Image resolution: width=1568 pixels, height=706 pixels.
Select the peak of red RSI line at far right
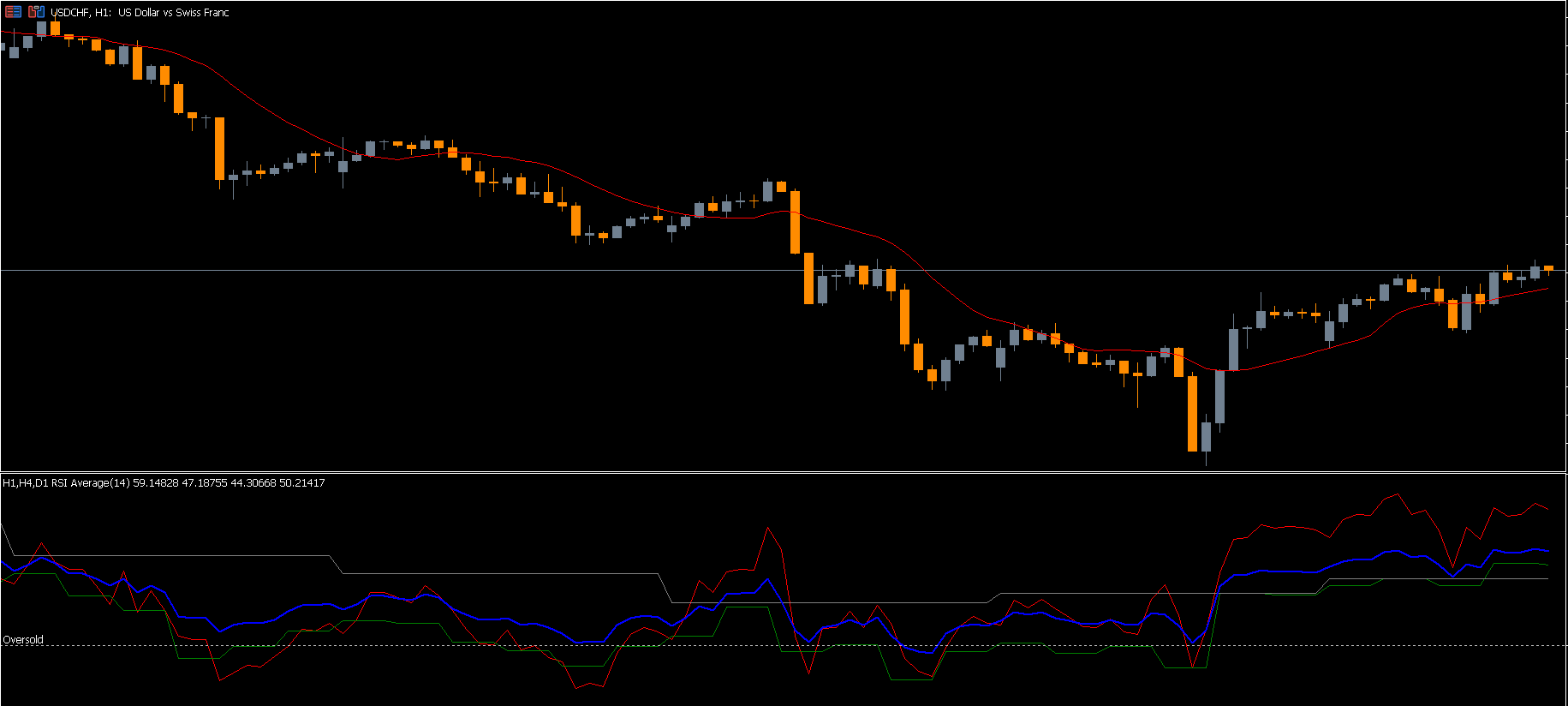[x=1398, y=494]
